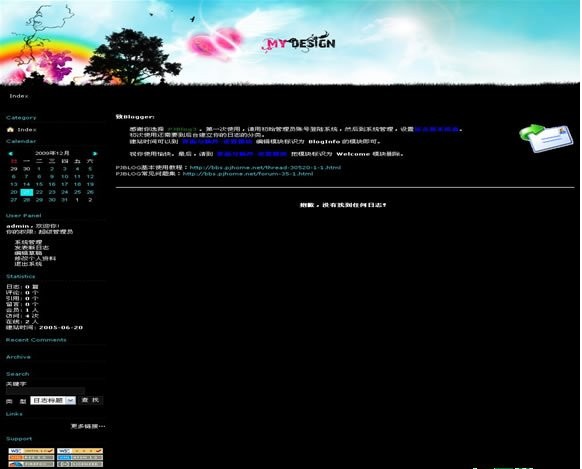
Task: Open the search type dropdown 日志标题
Action: tap(53, 400)
